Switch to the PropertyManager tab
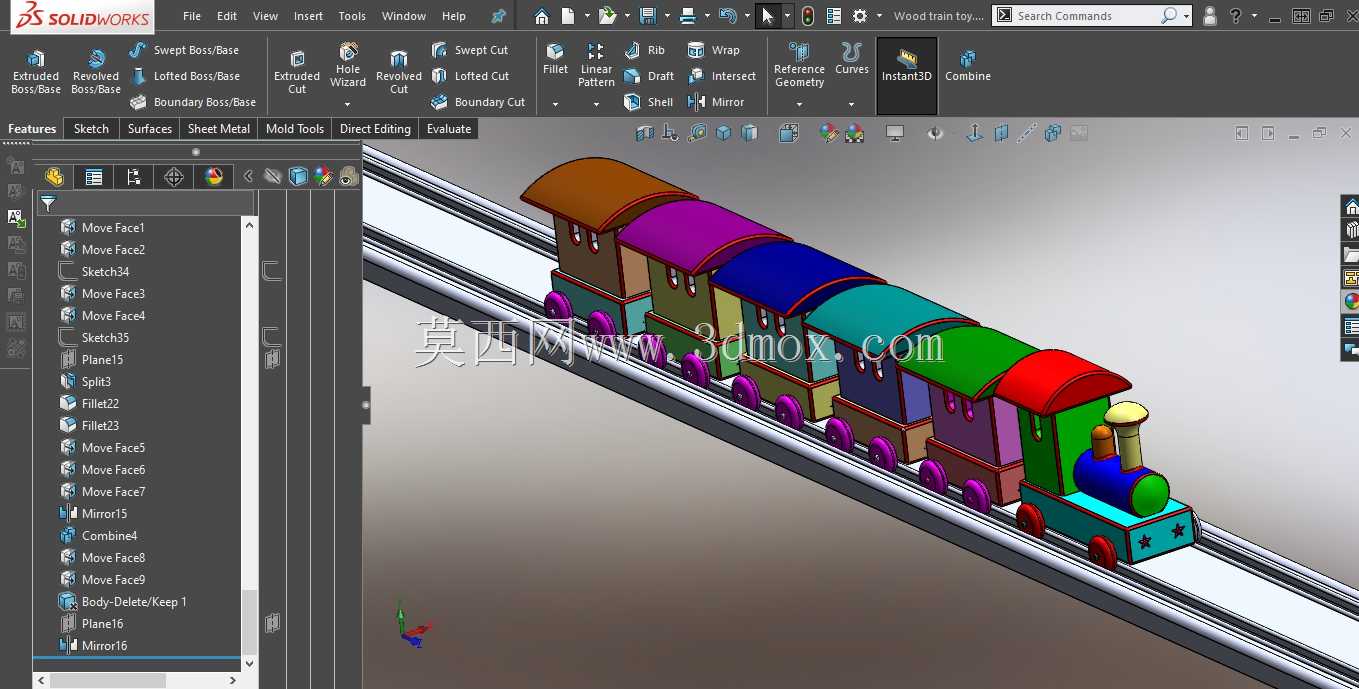This screenshot has width=1359, height=689. pos(94,177)
